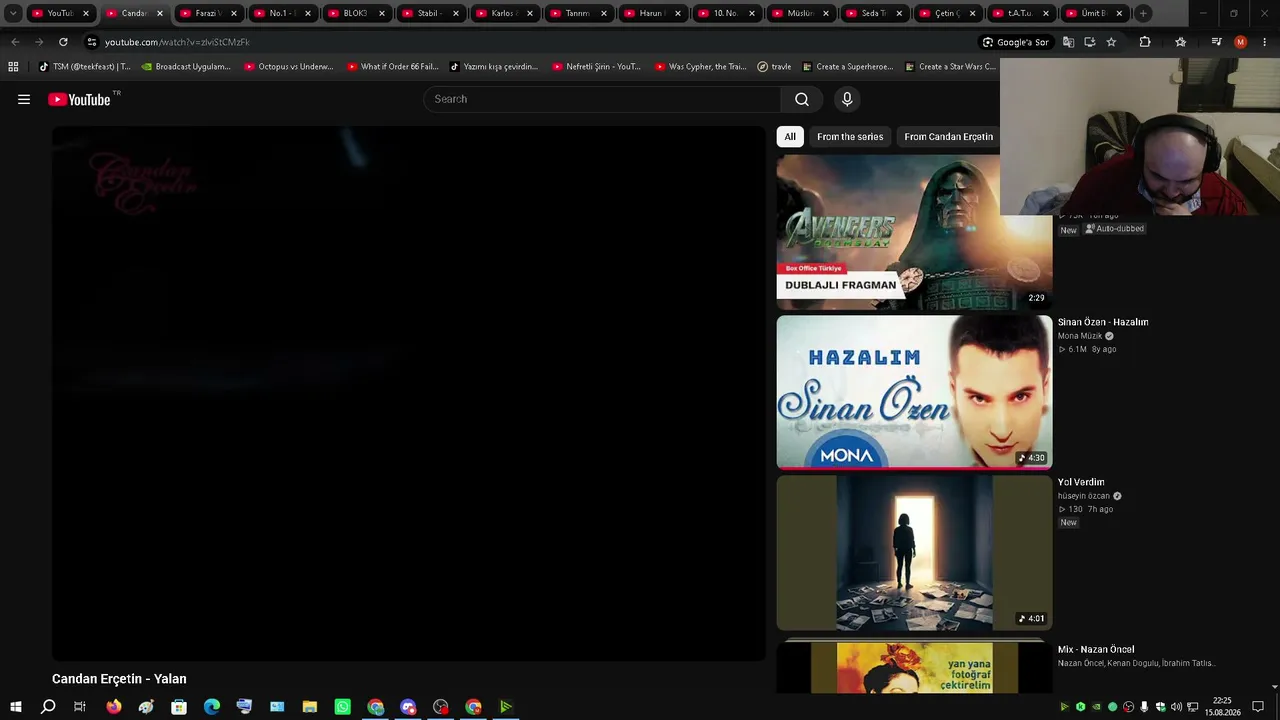Open the YouTube guide hamburger menu

click(24, 99)
